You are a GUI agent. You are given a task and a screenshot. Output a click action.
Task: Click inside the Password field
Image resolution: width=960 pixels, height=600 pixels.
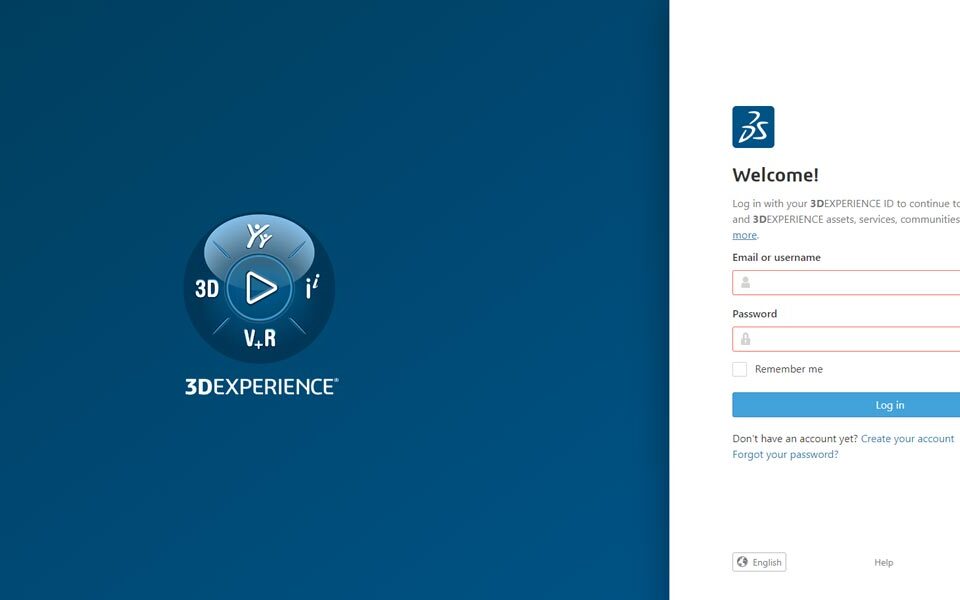850,339
